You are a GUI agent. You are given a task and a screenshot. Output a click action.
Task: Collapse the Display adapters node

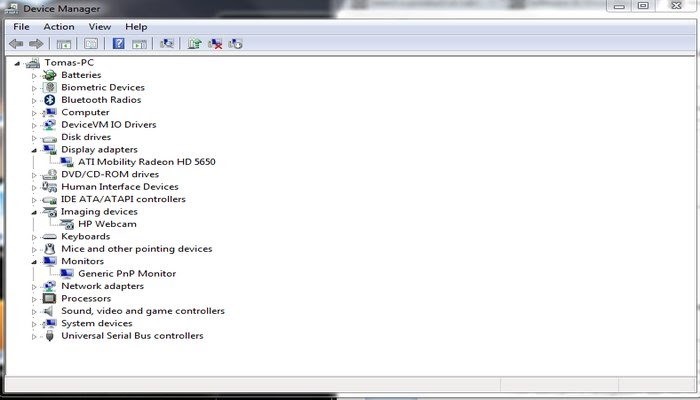[34, 150]
